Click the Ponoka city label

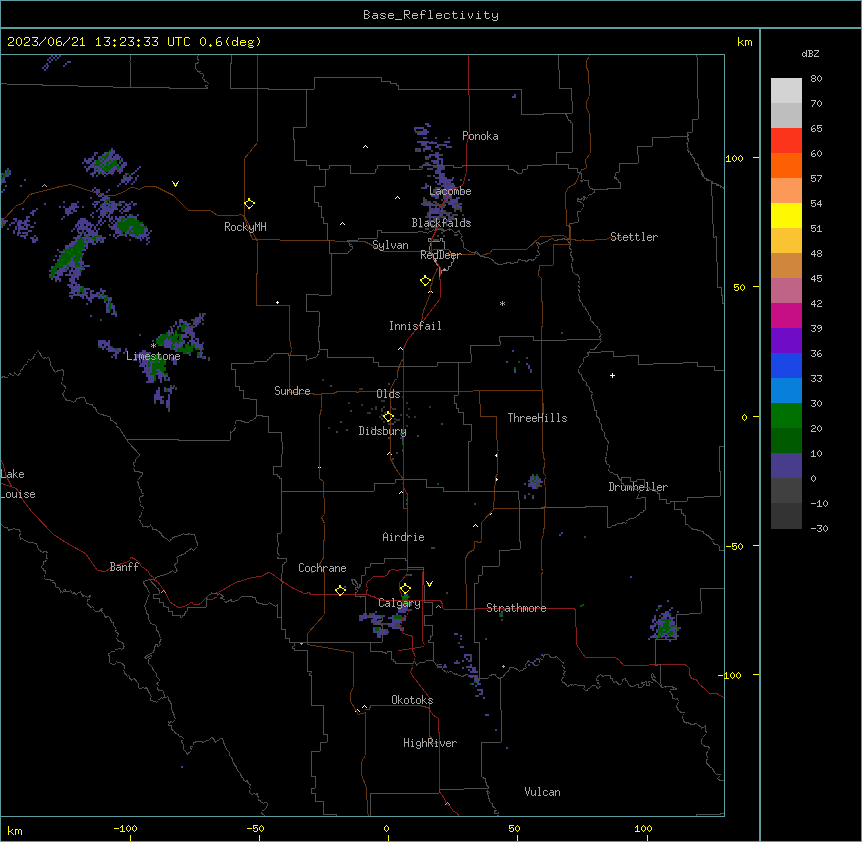[480, 136]
